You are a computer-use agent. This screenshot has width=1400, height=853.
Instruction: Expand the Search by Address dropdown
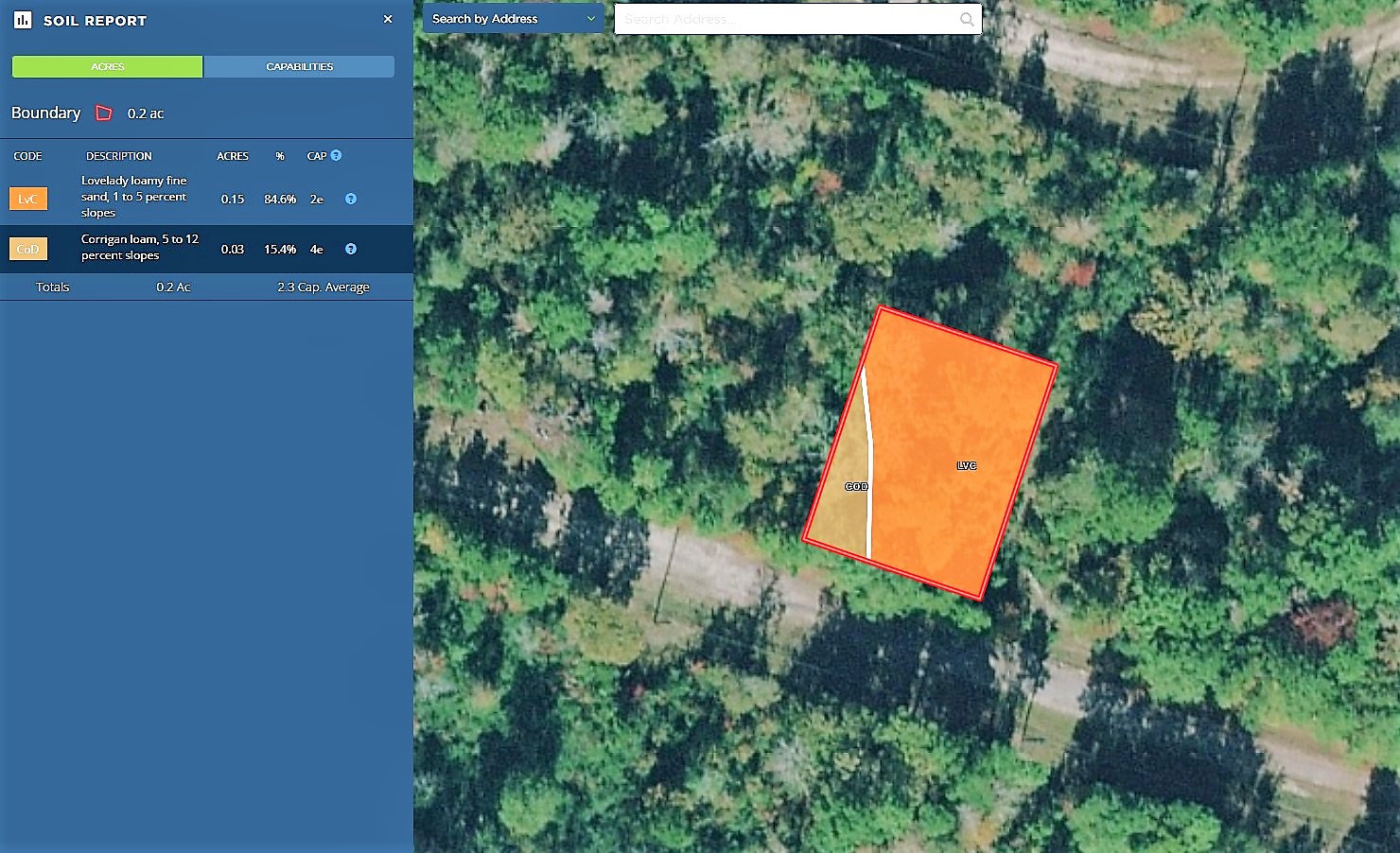(513, 19)
